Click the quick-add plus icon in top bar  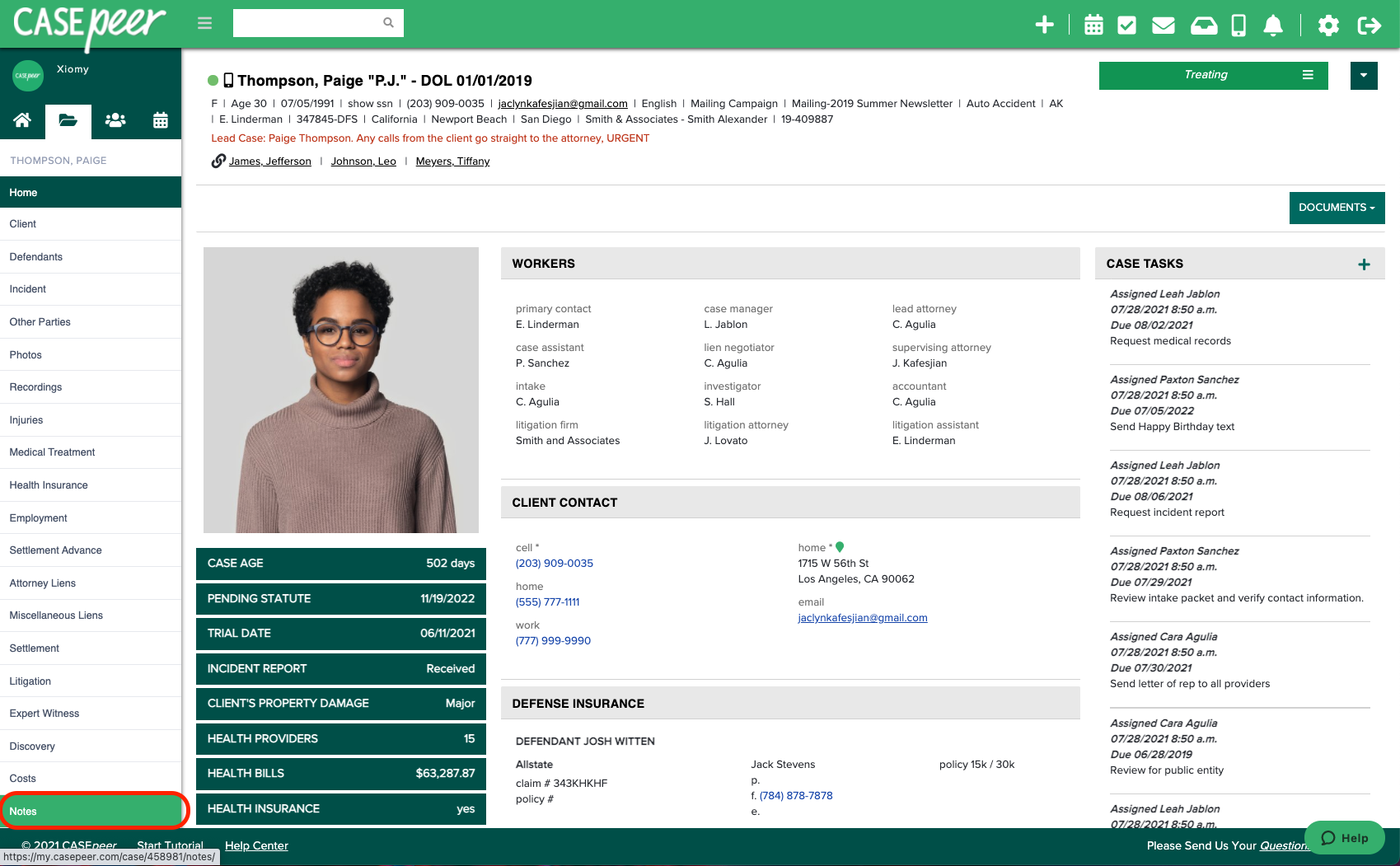coord(1044,25)
